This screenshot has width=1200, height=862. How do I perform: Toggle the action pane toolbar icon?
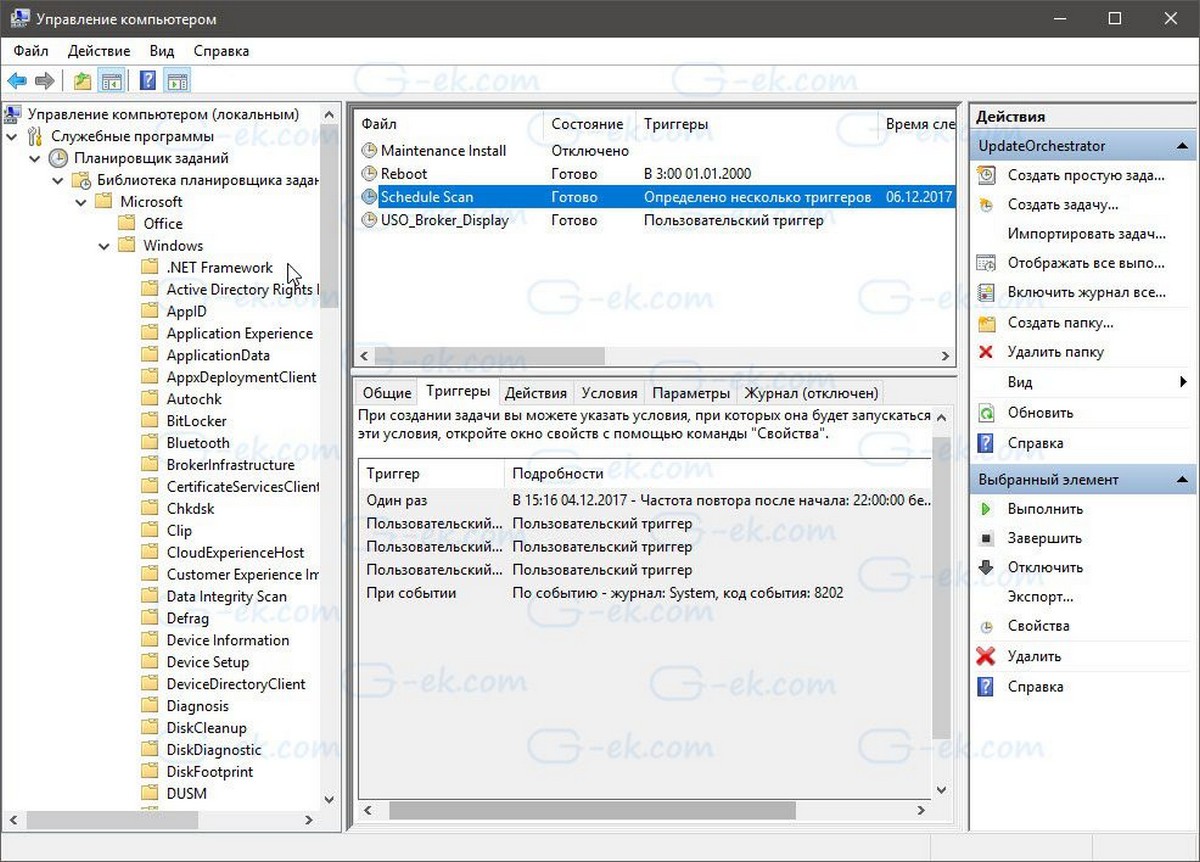(x=178, y=81)
